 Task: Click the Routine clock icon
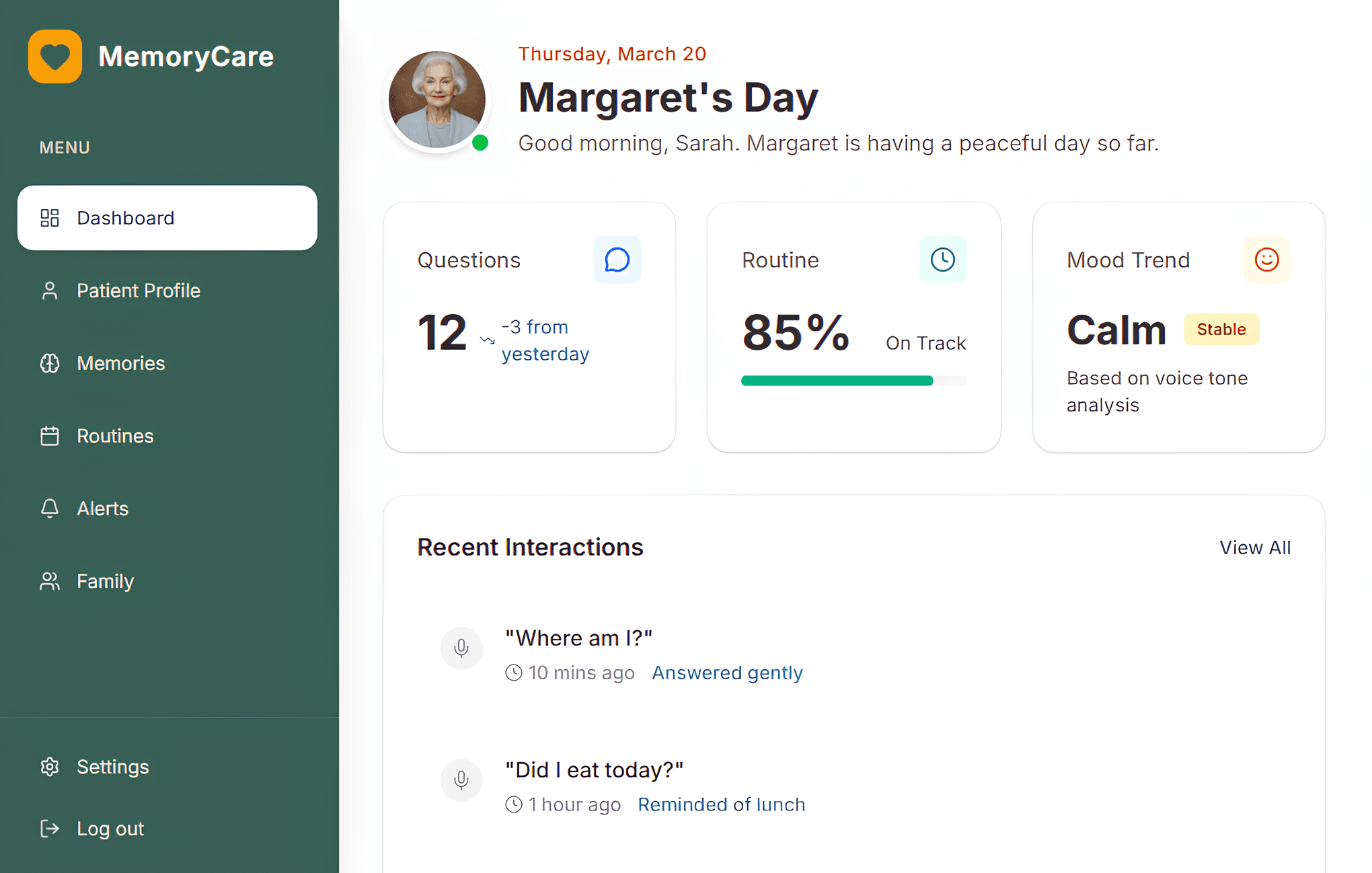942,260
